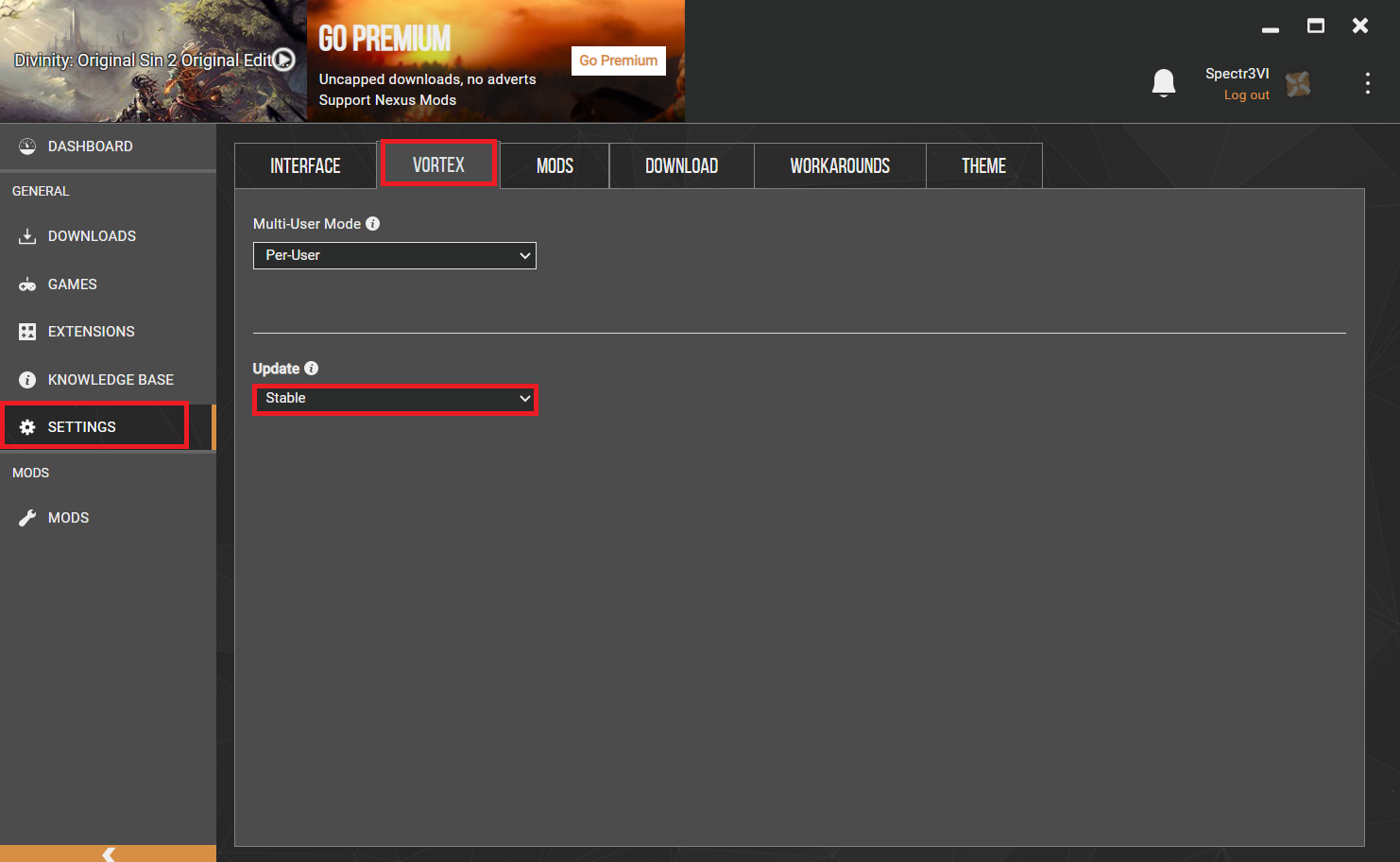Click the user avatar image
The image size is (1400, 862).
(x=1298, y=84)
